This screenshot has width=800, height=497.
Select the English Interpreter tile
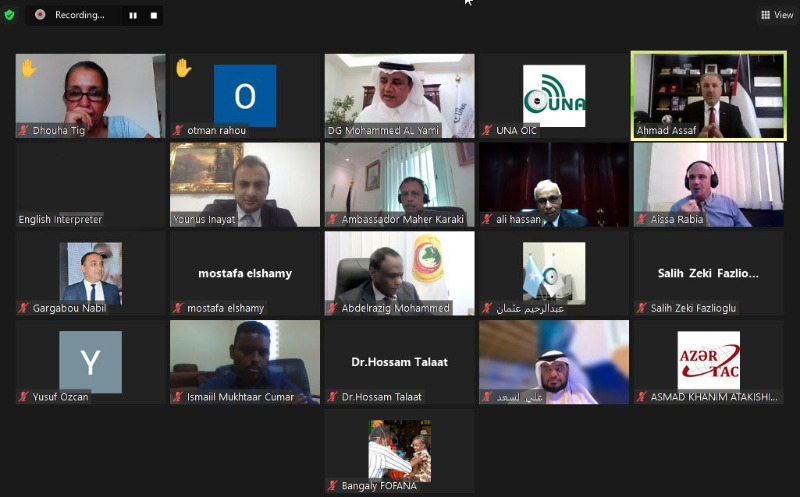pyautogui.click(x=90, y=185)
